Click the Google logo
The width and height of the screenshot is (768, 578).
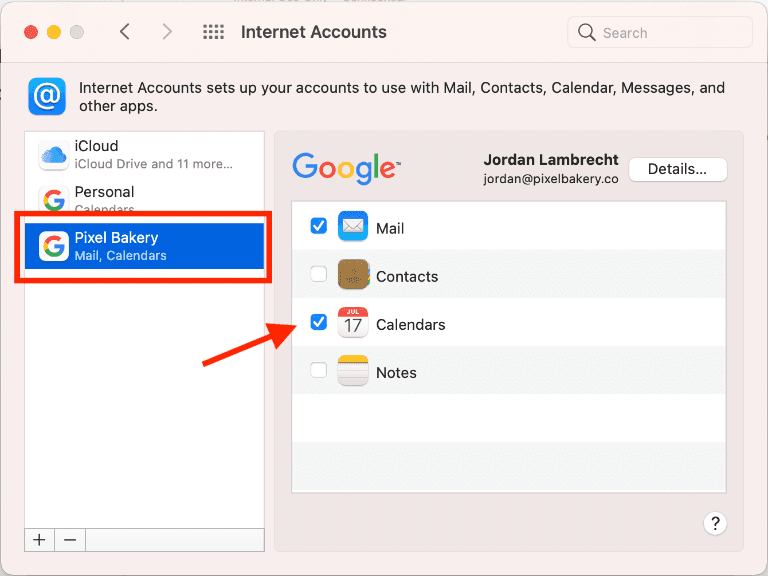[346, 169]
